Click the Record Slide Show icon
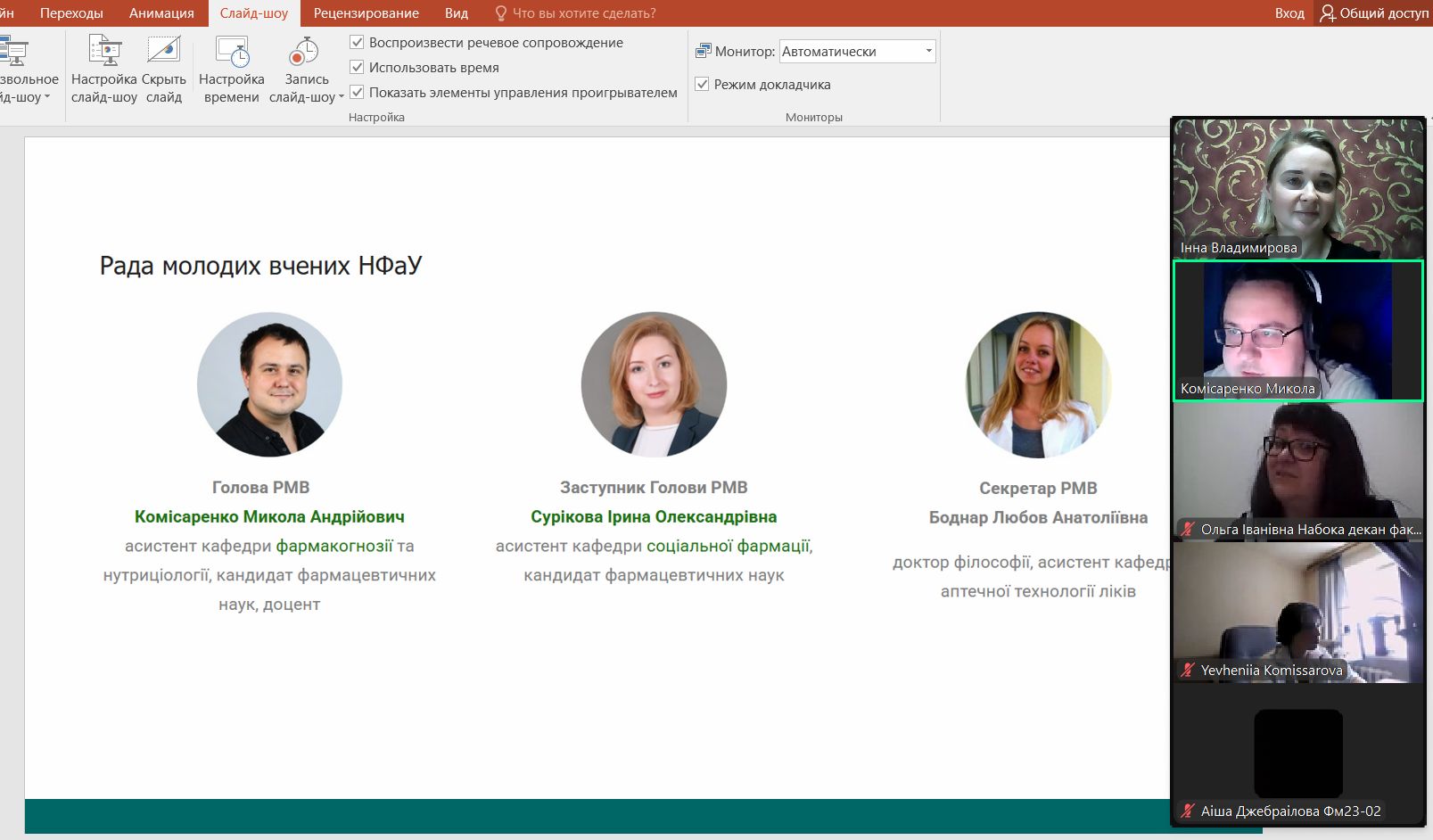 [x=304, y=51]
